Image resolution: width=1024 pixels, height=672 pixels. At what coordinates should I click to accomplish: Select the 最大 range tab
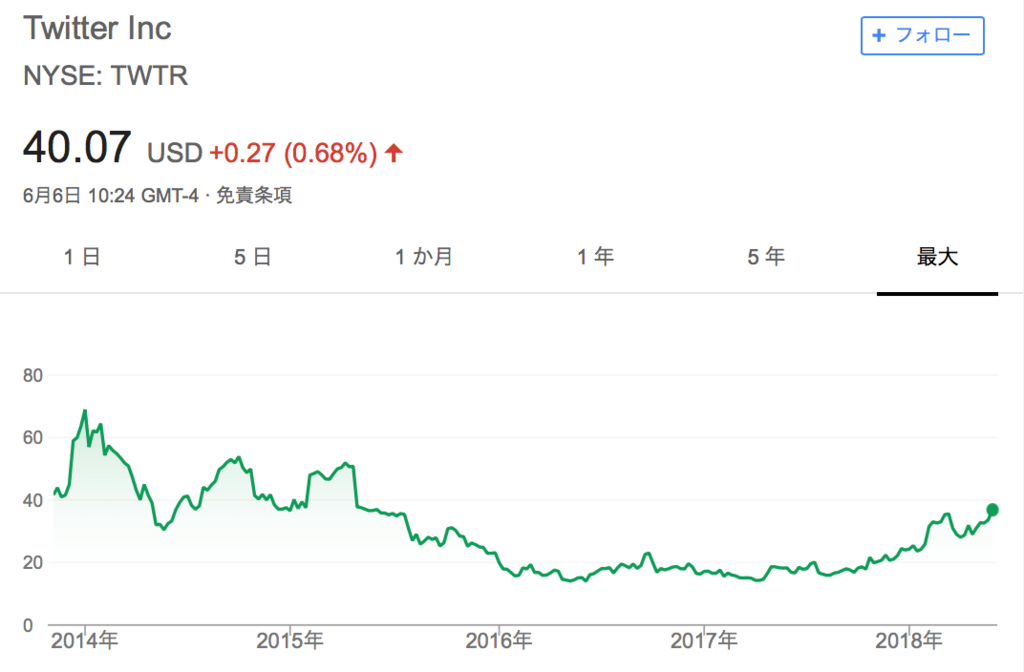click(937, 257)
